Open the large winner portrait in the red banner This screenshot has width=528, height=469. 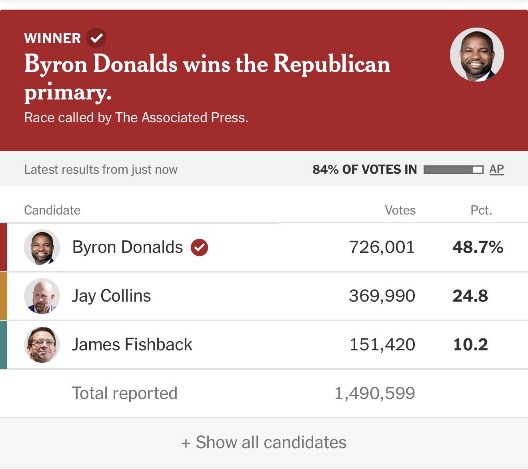[x=477, y=55]
